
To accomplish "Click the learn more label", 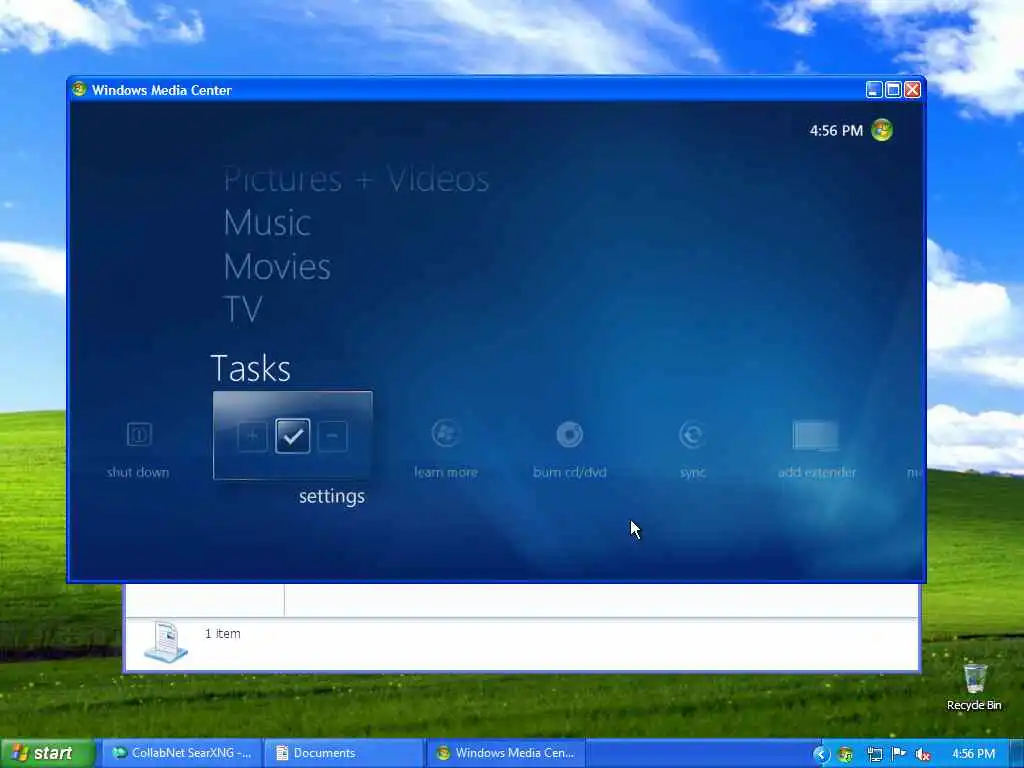I will coord(446,472).
